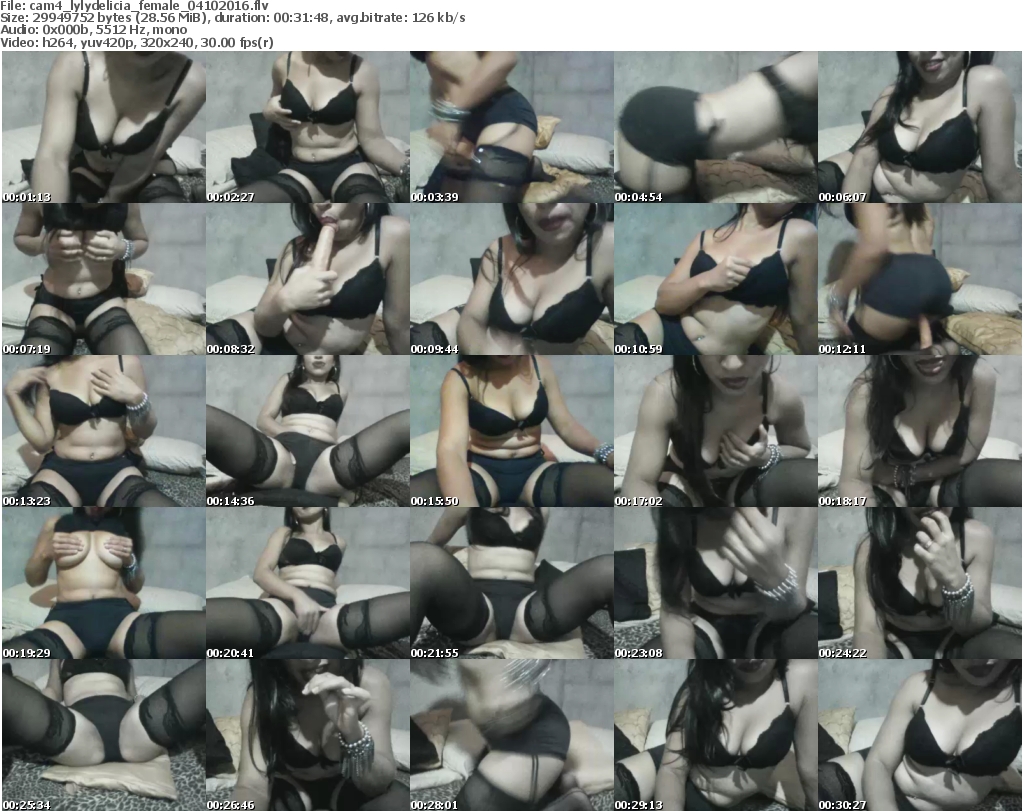Select the 00:13:23 preview frame
Image resolution: width=1024 pixels, height=811 pixels.
click(104, 431)
